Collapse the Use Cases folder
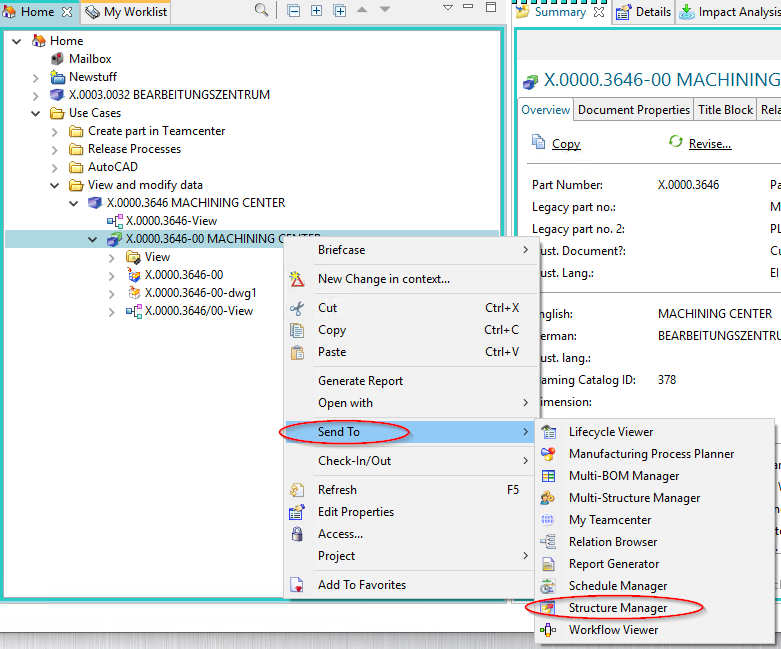The height and width of the screenshot is (649, 781). coord(37,113)
